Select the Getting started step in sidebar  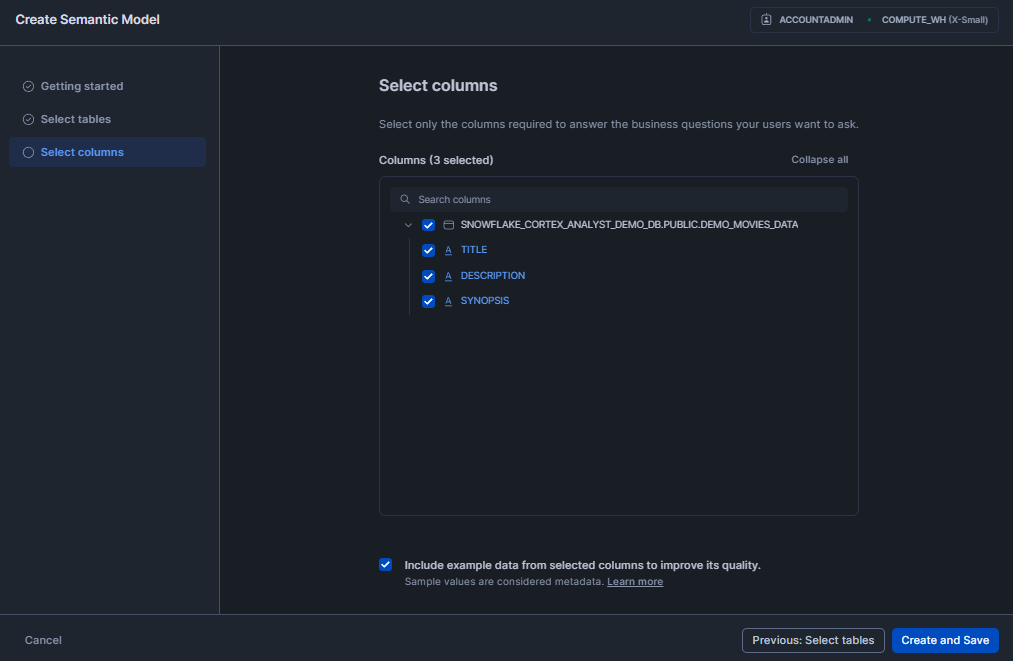pos(82,86)
